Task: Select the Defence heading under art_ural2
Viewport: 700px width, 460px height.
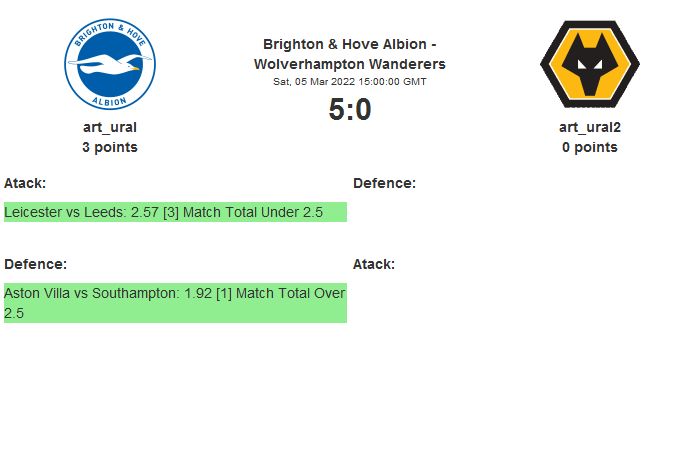Action: 384,183
